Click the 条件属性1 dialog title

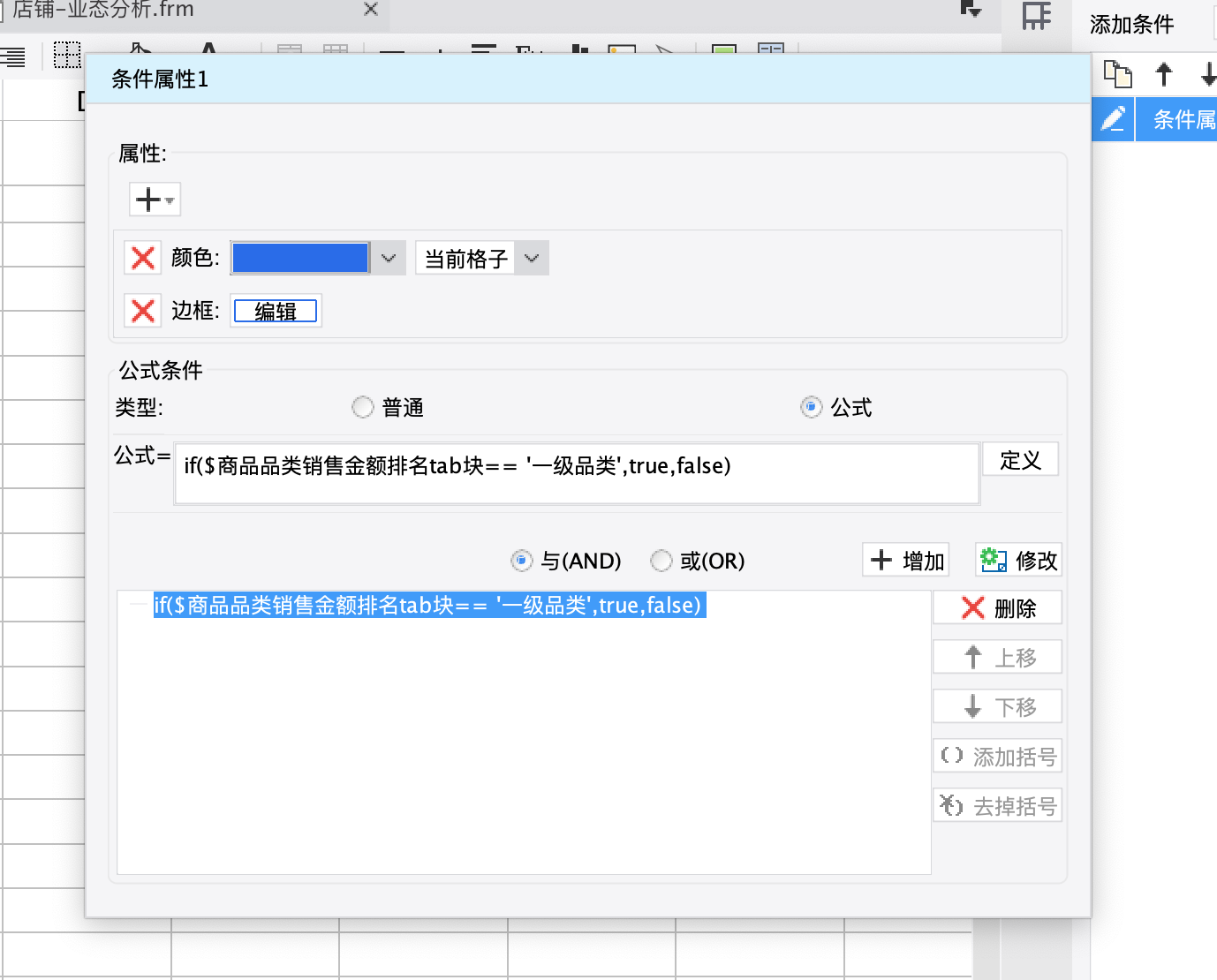tap(160, 79)
